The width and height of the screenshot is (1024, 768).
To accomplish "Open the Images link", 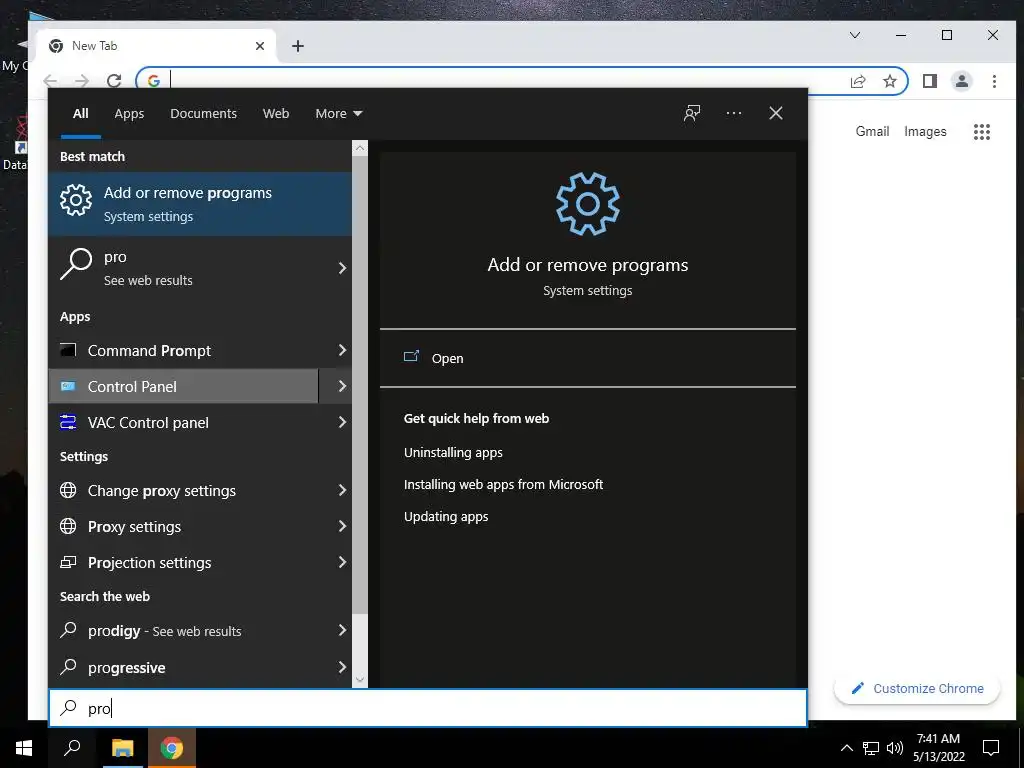I will click(x=925, y=131).
